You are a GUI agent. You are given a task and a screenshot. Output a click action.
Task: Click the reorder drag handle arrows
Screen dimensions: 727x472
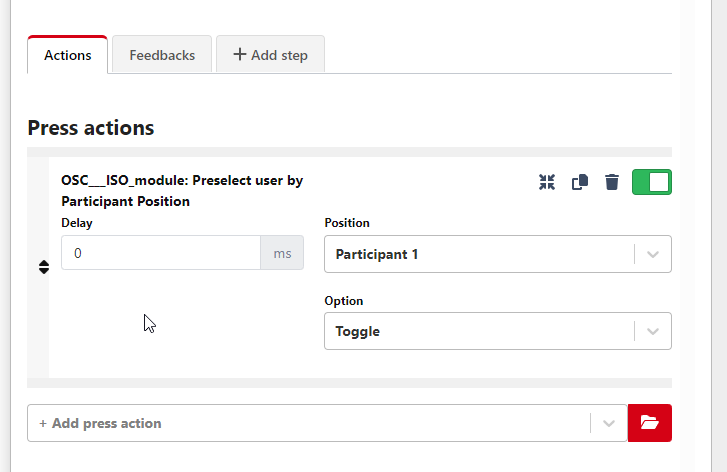click(x=44, y=267)
